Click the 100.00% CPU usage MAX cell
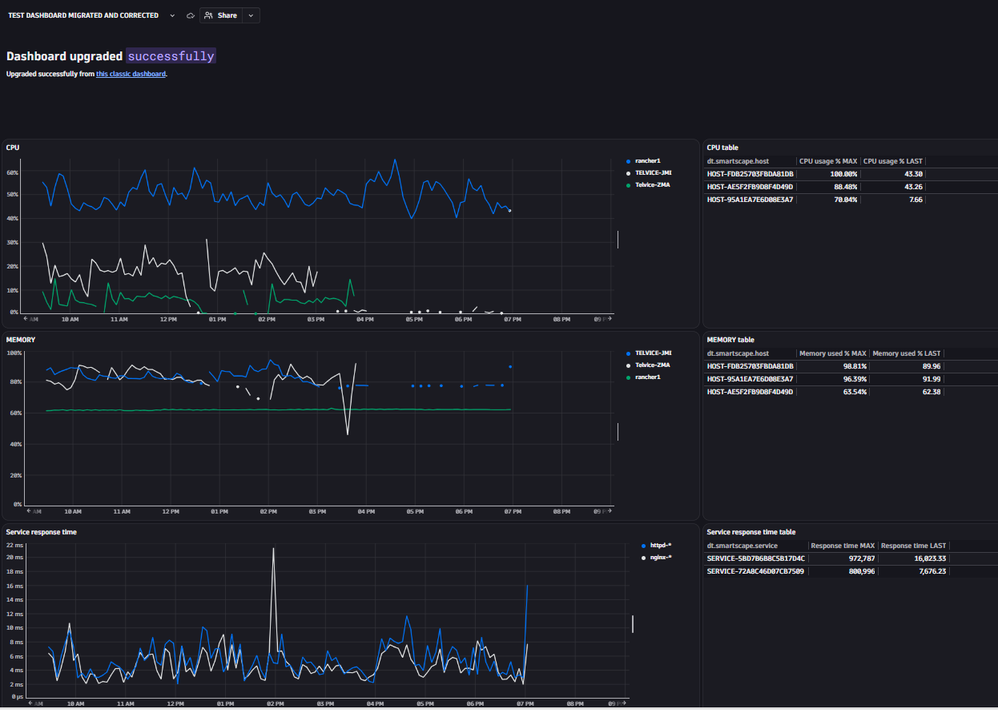Image resolution: width=998 pixels, height=710 pixels. point(843,174)
